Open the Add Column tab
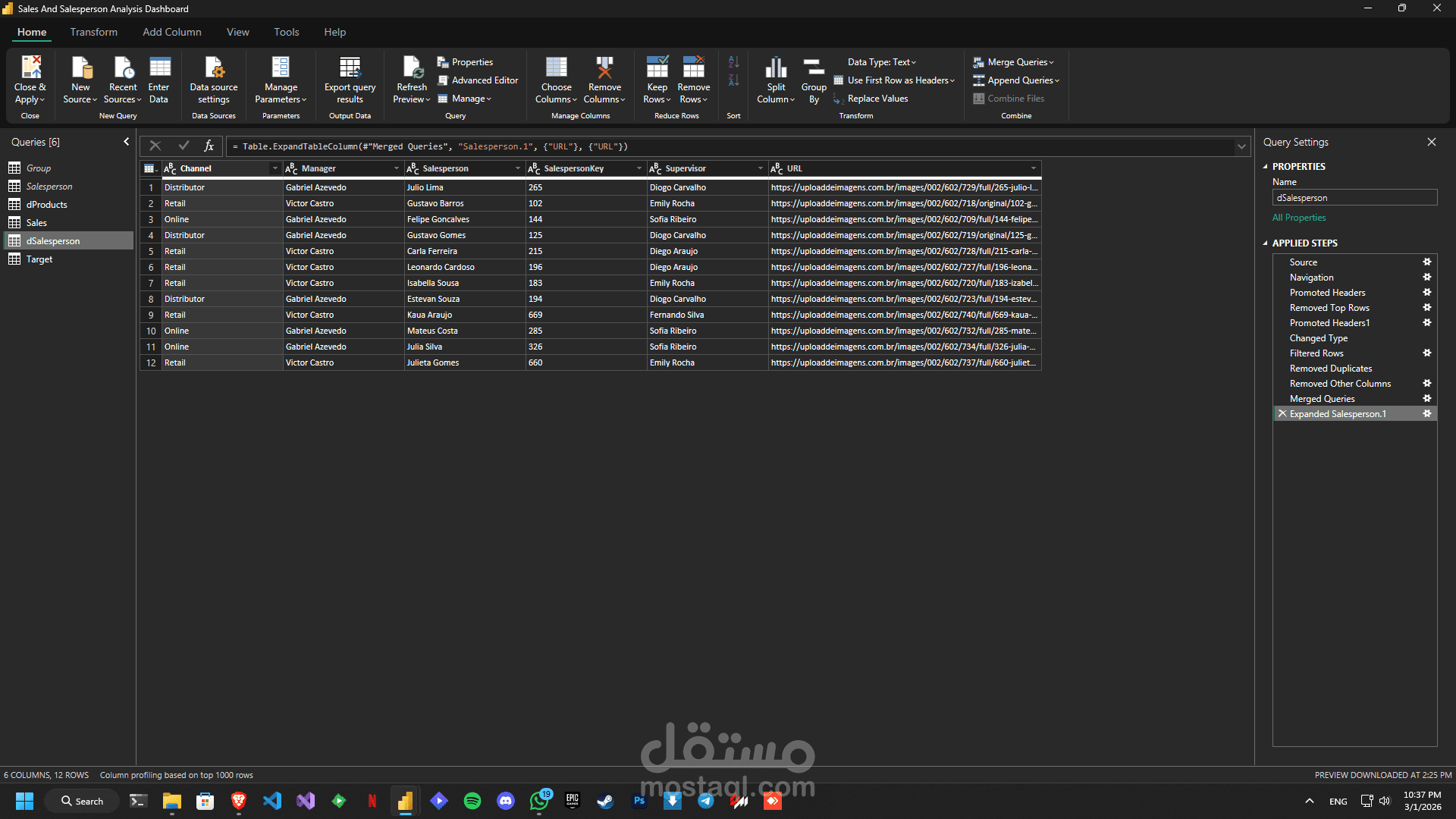 click(171, 32)
